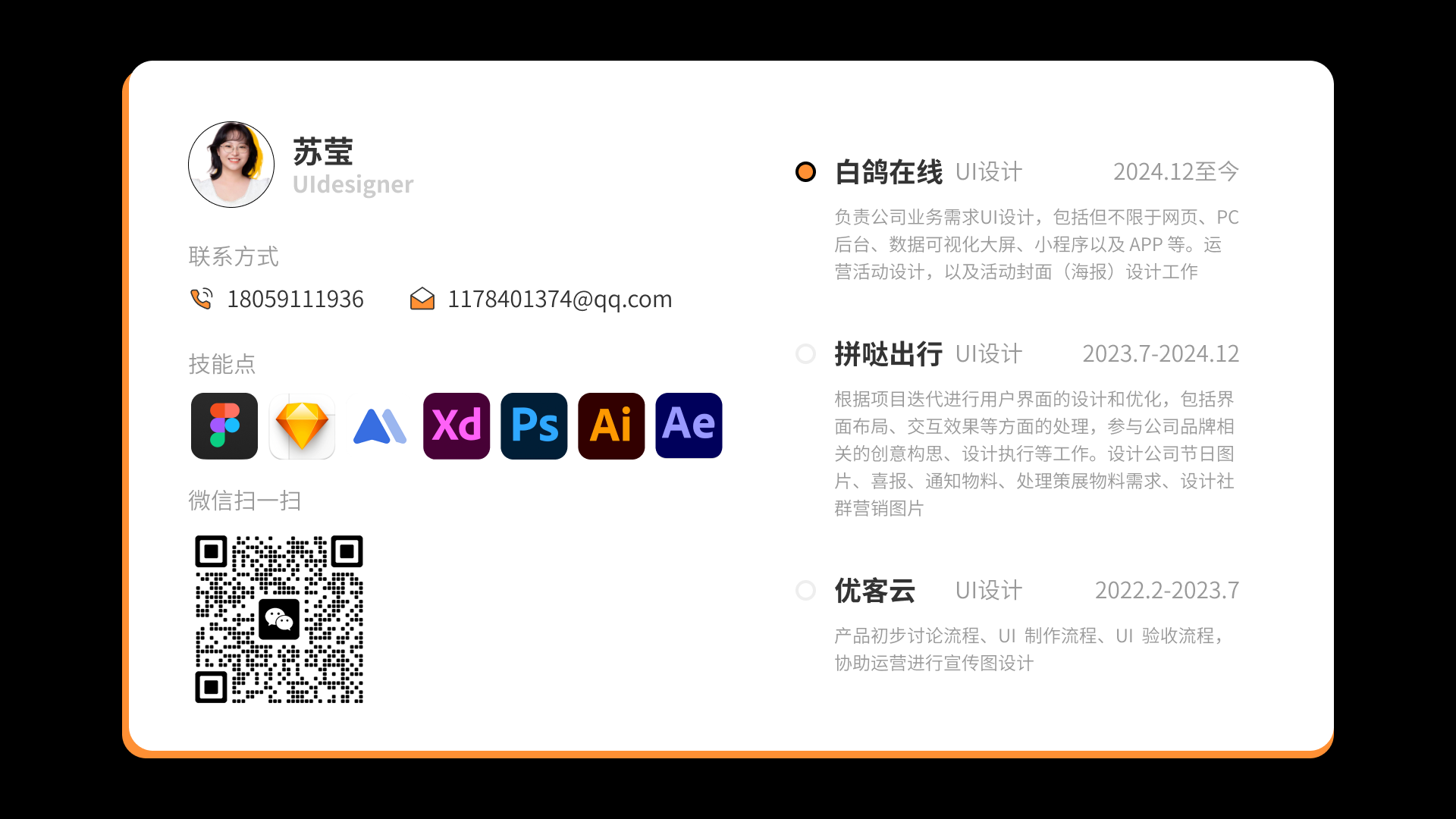The height and width of the screenshot is (819, 1456).
Task: Click the Figma skill icon
Action: (224, 426)
